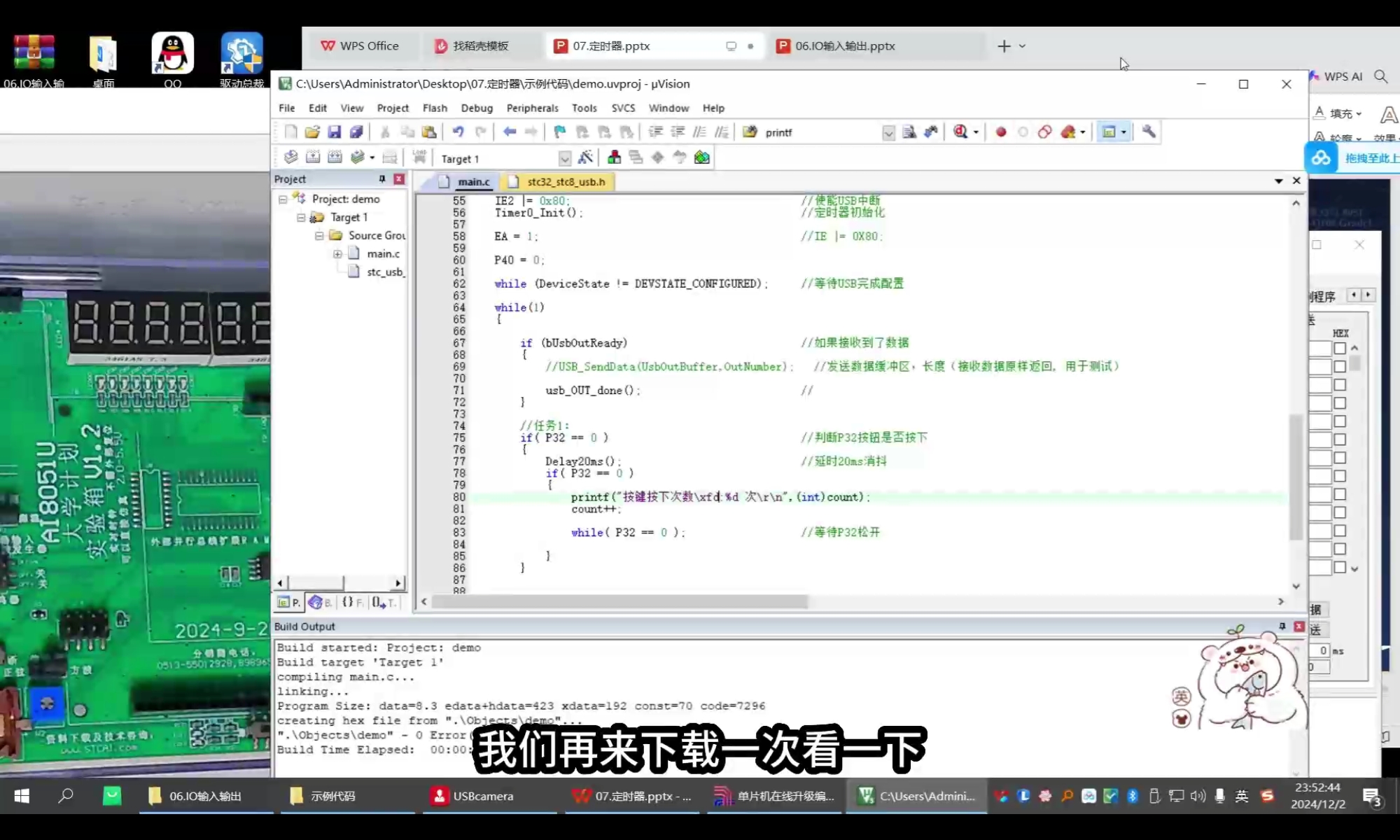Open Pack Installer icon
This screenshot has width=1400, height=840.
[702, 157]
